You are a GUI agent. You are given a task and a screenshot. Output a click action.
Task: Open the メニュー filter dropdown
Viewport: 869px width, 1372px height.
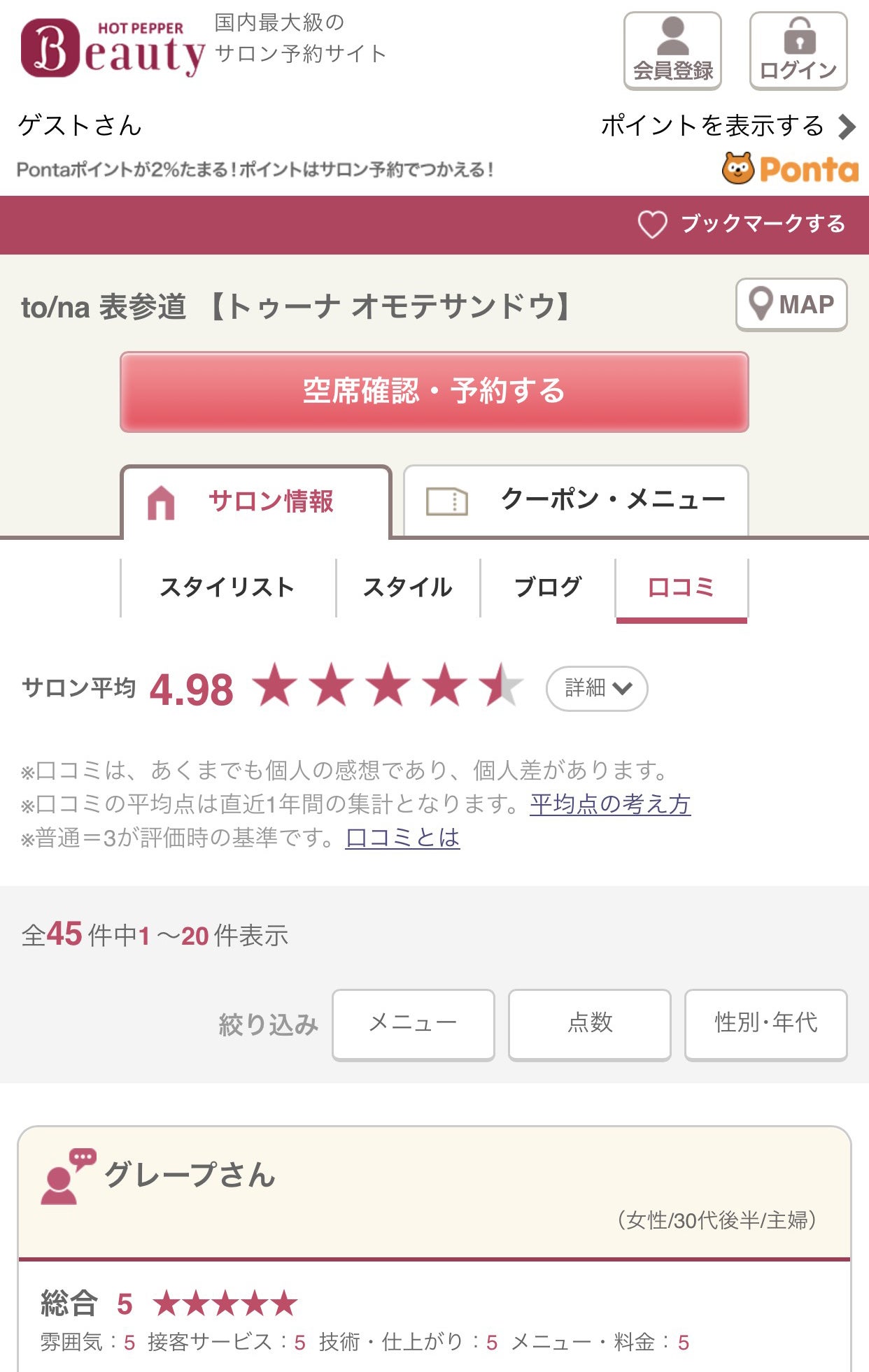[413, 1024]
